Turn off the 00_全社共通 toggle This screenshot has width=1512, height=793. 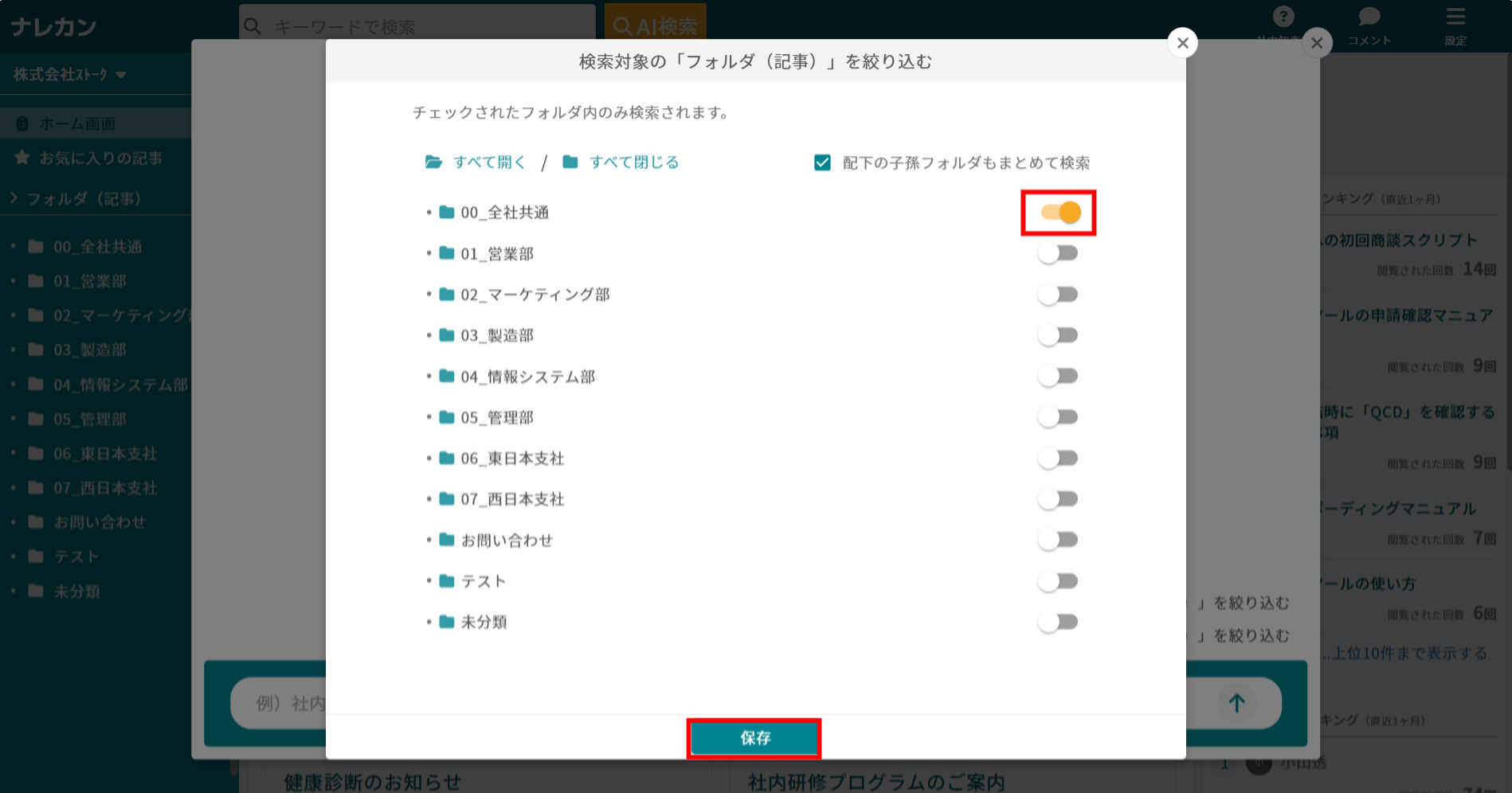(x=1060, y=213)
